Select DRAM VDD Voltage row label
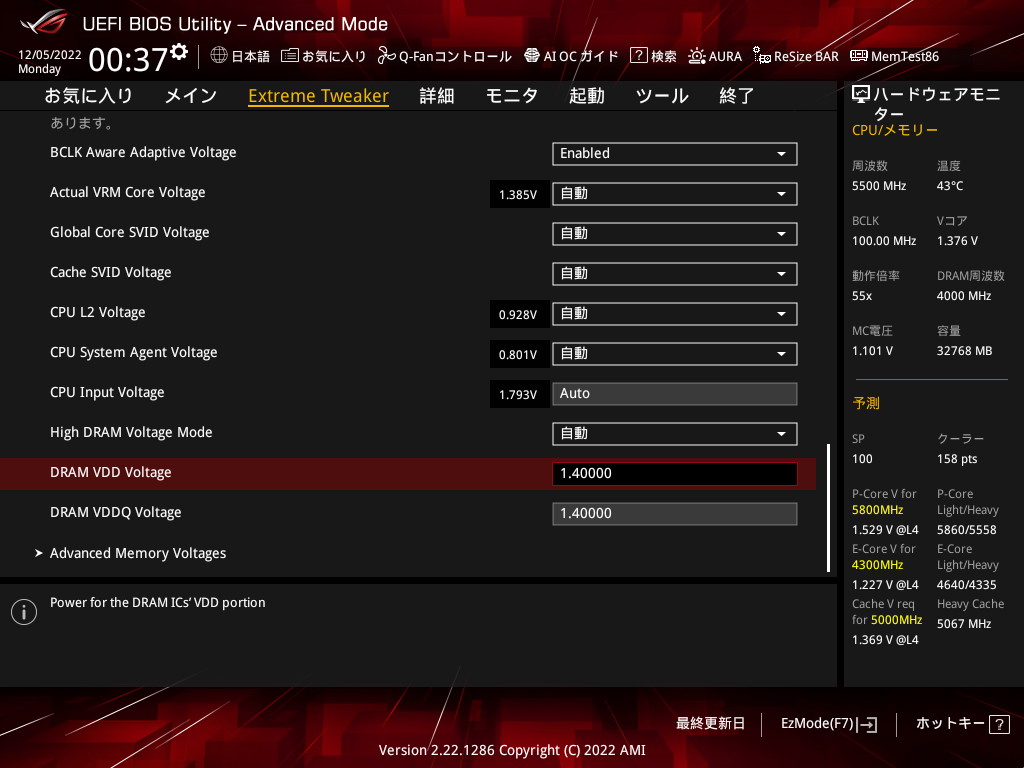1024x768 pixels. 110,473
